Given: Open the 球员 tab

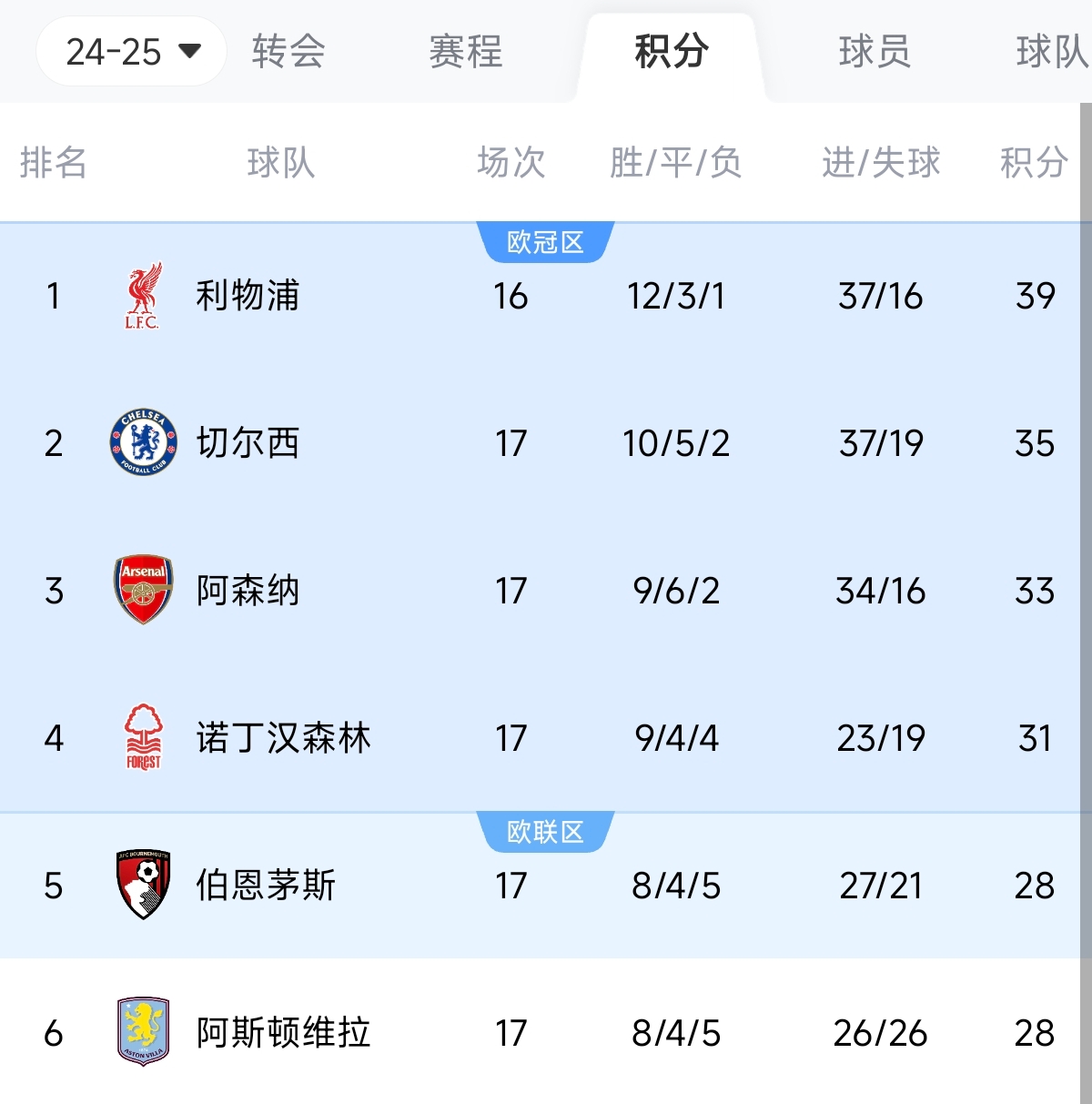Looking at the screenshot, I should pos(875,52).
